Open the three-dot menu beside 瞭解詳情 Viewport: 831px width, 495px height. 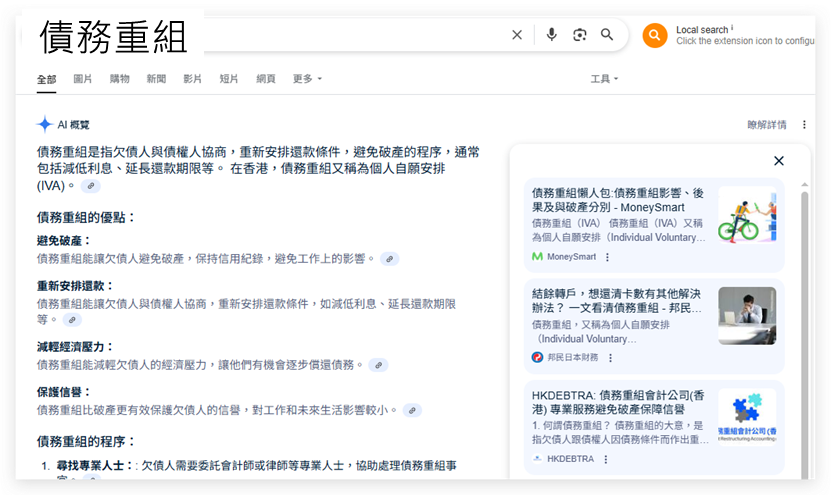click(x=804, y=125)
